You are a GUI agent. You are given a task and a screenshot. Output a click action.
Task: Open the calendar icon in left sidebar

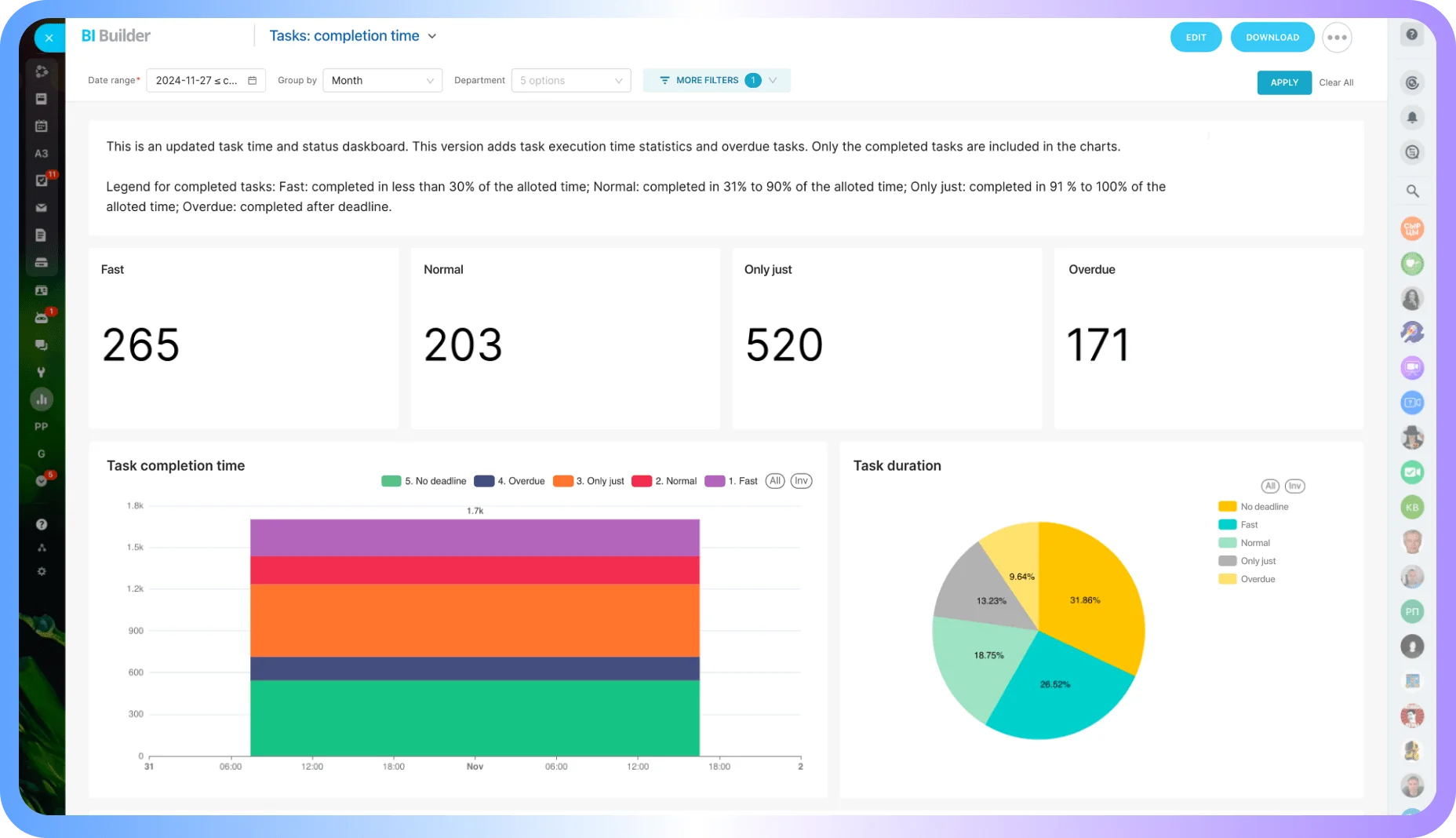tap(42, 126)
